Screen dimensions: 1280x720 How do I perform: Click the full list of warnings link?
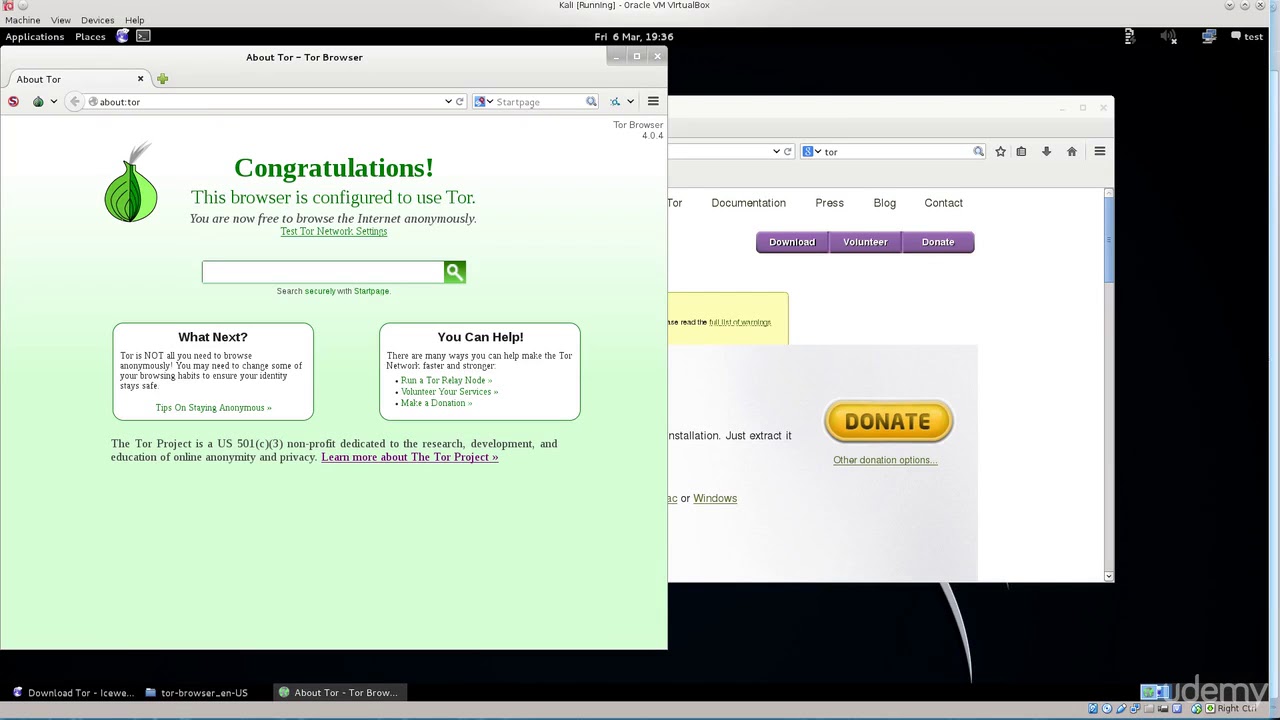(x=740, y=322)
